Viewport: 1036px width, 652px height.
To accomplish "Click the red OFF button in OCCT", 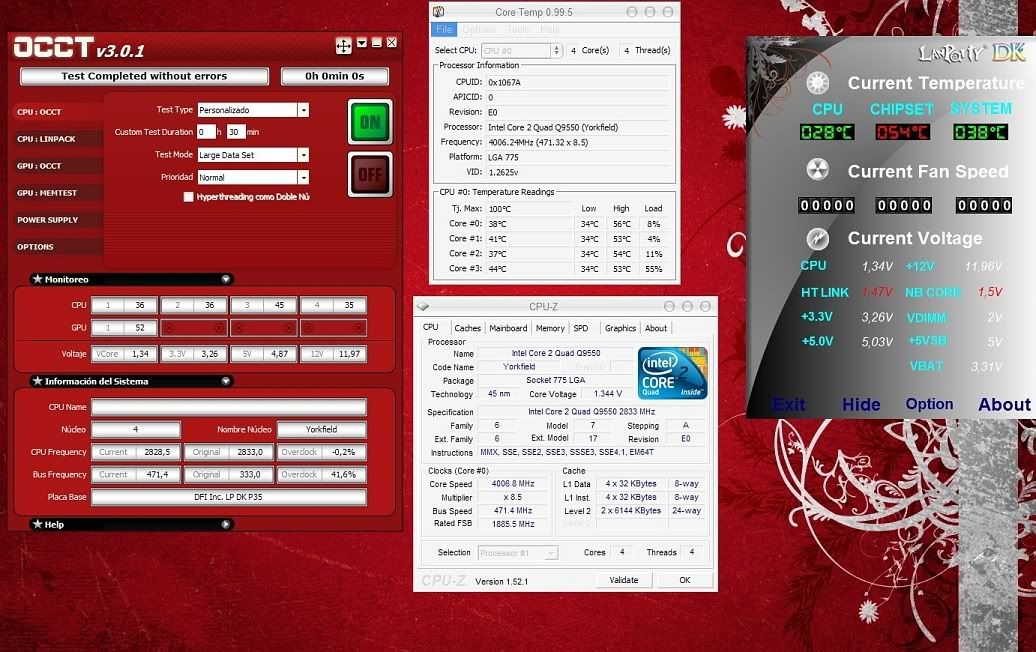I will (370, 174).
